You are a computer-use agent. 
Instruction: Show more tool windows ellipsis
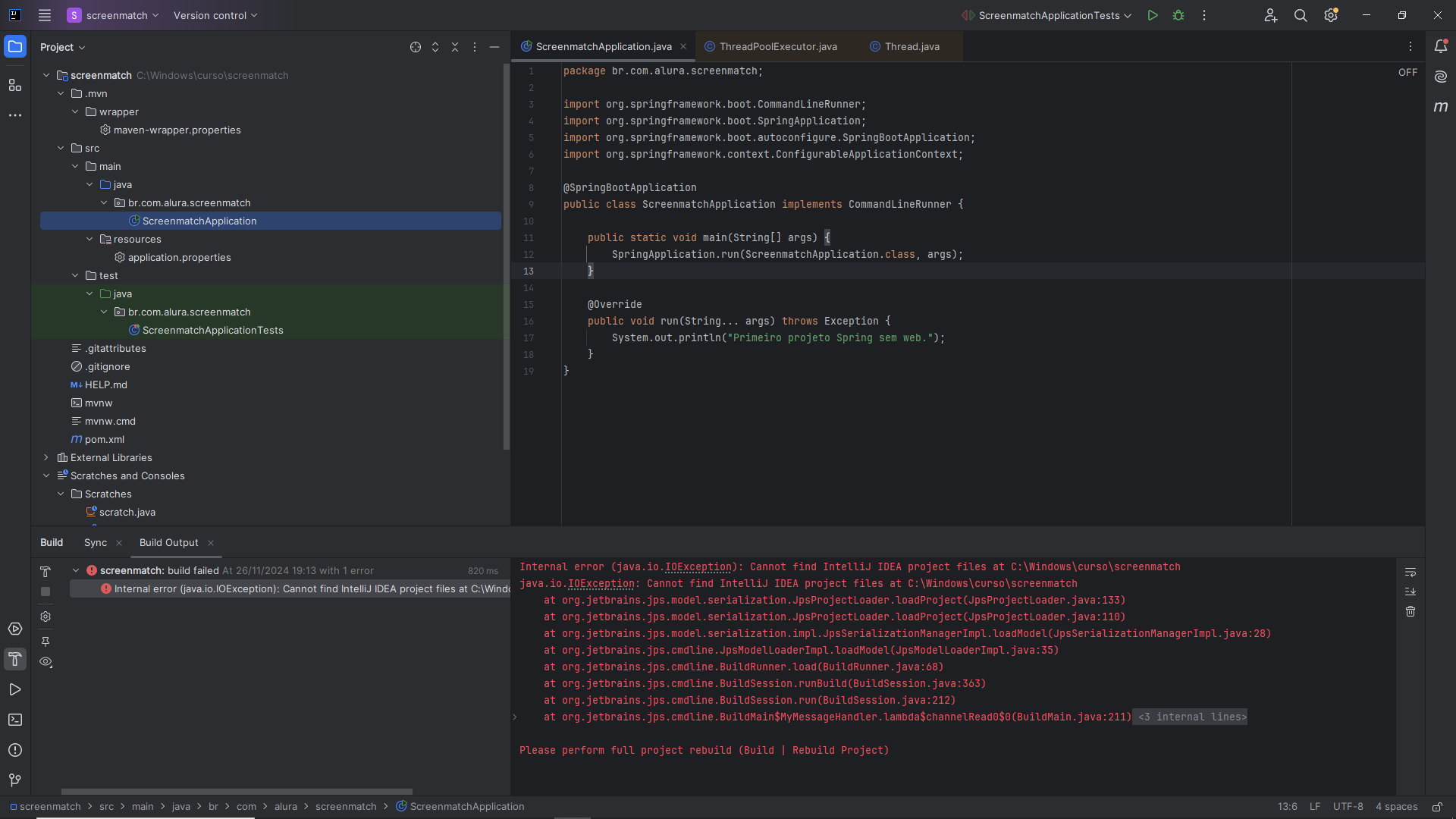[x=15, y=115]
